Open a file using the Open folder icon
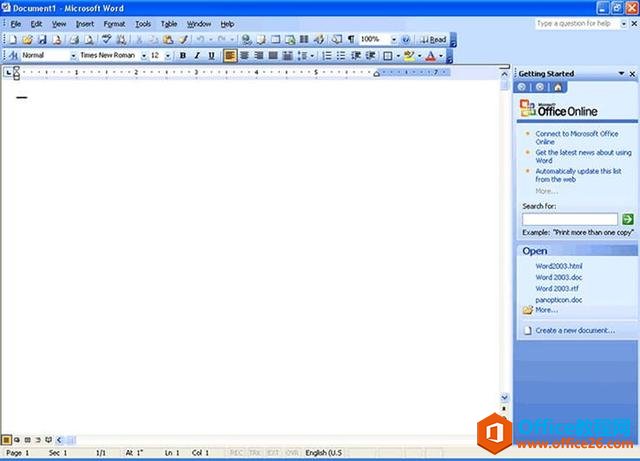This screenshot has width=640, height=461. (x=27, y=40)
